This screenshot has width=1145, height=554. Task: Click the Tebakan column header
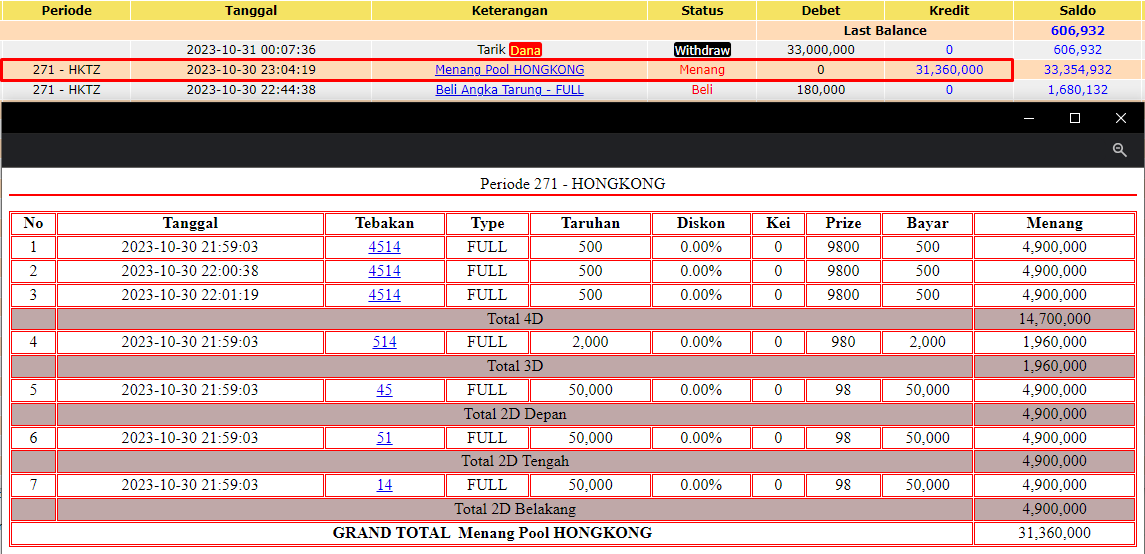click(x=385, y=223)
